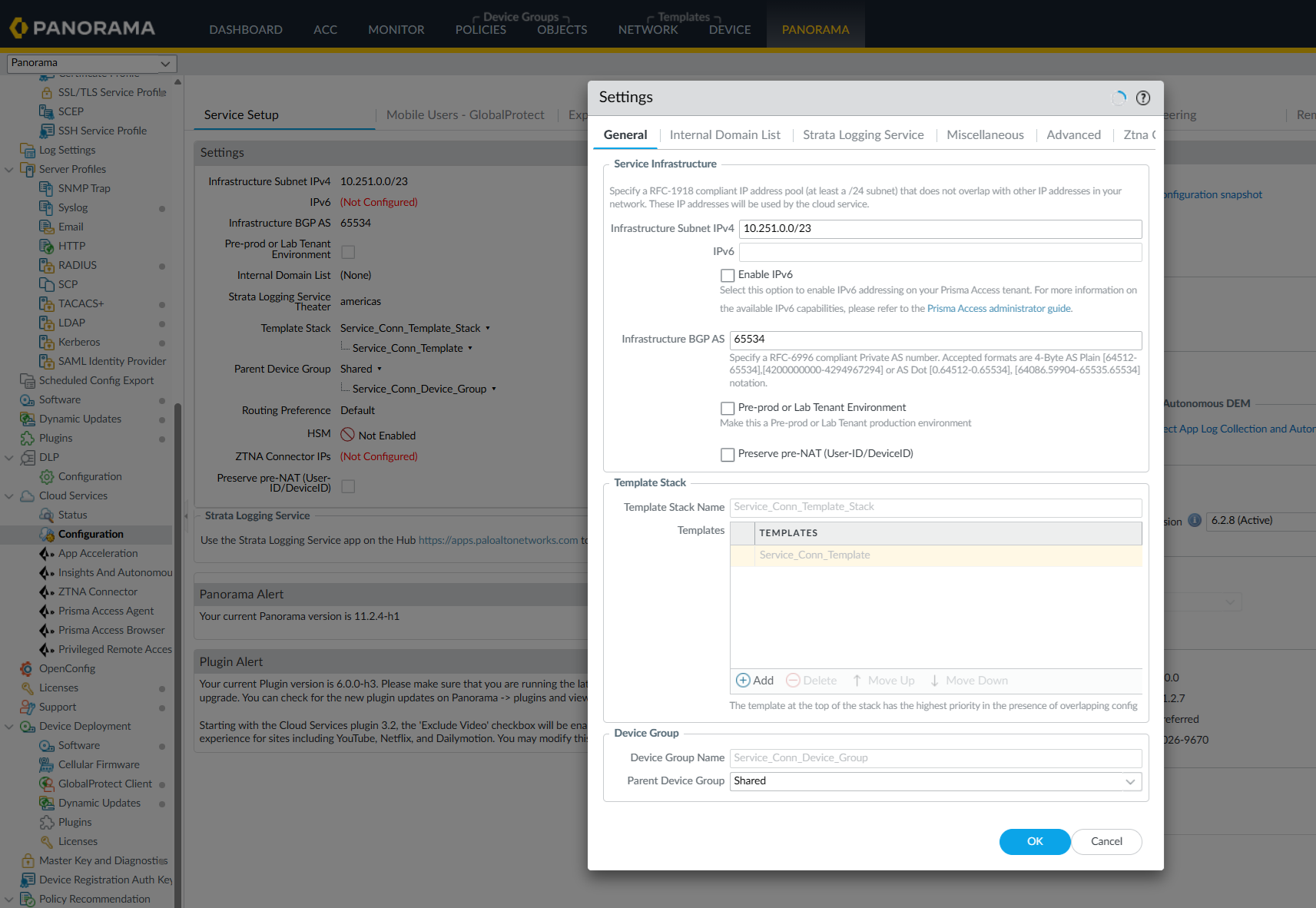Click the Kerberos profile icon
The height and width of the screenshot is (908, 1316).
46,342
